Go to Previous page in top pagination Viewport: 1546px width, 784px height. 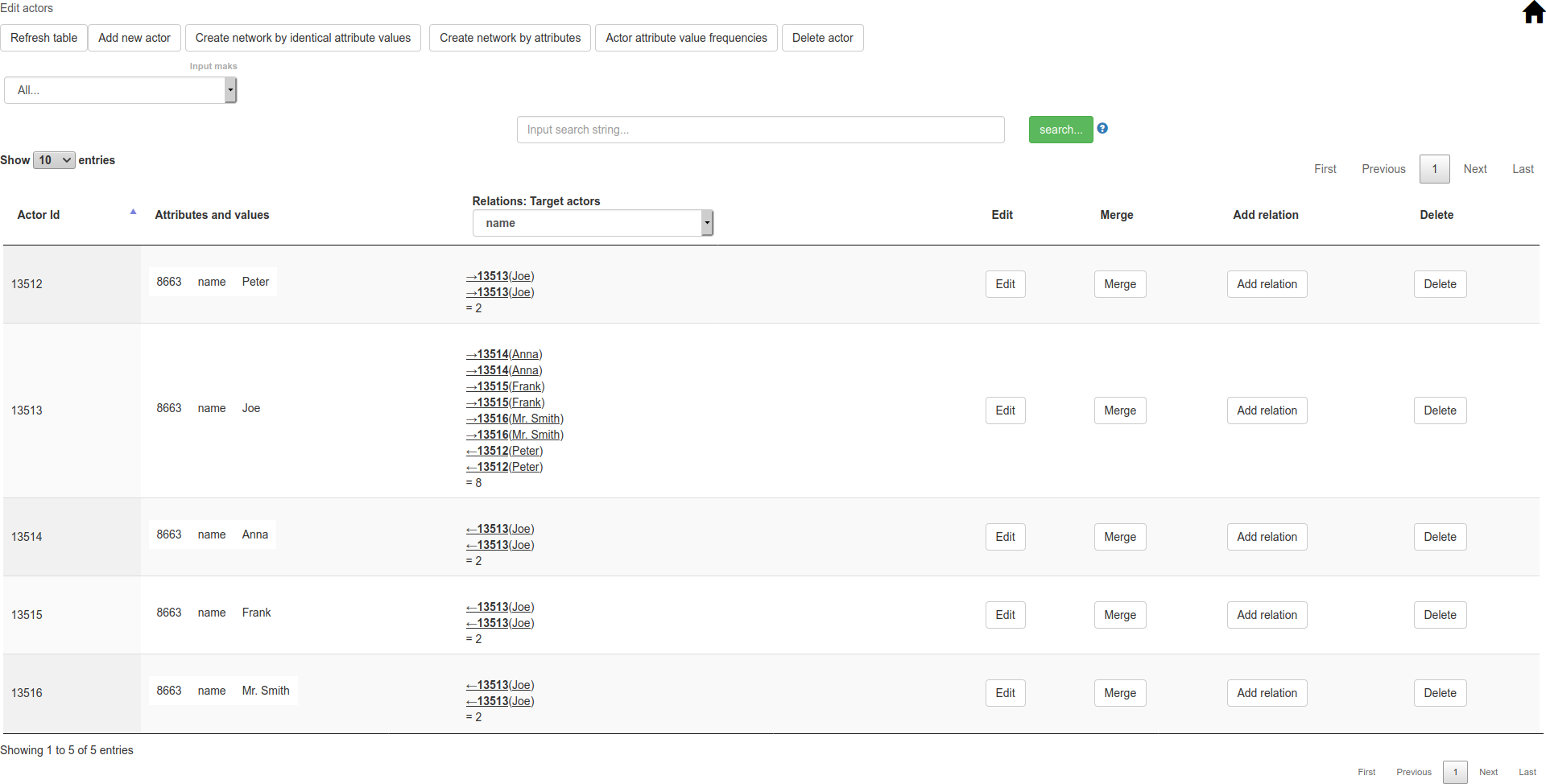point(1383,169)
